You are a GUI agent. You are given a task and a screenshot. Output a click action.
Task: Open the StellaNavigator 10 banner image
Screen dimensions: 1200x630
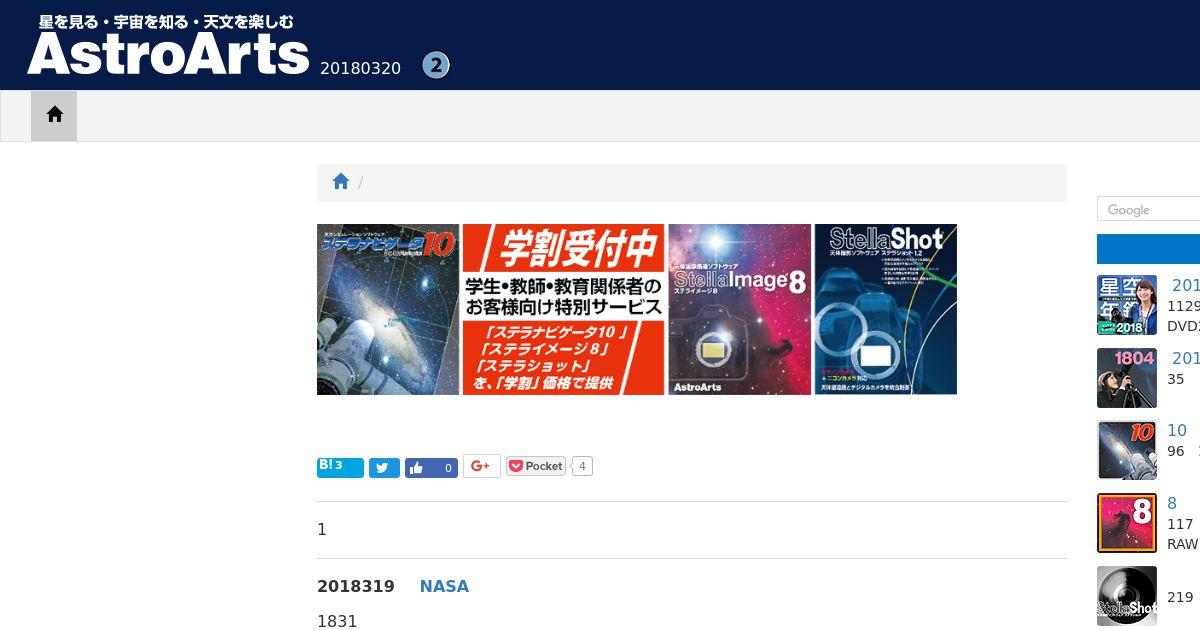point(388,309)
